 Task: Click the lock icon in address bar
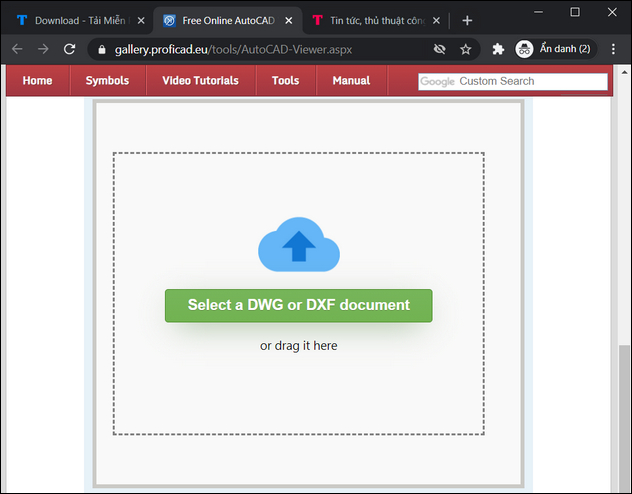[102, 50]
